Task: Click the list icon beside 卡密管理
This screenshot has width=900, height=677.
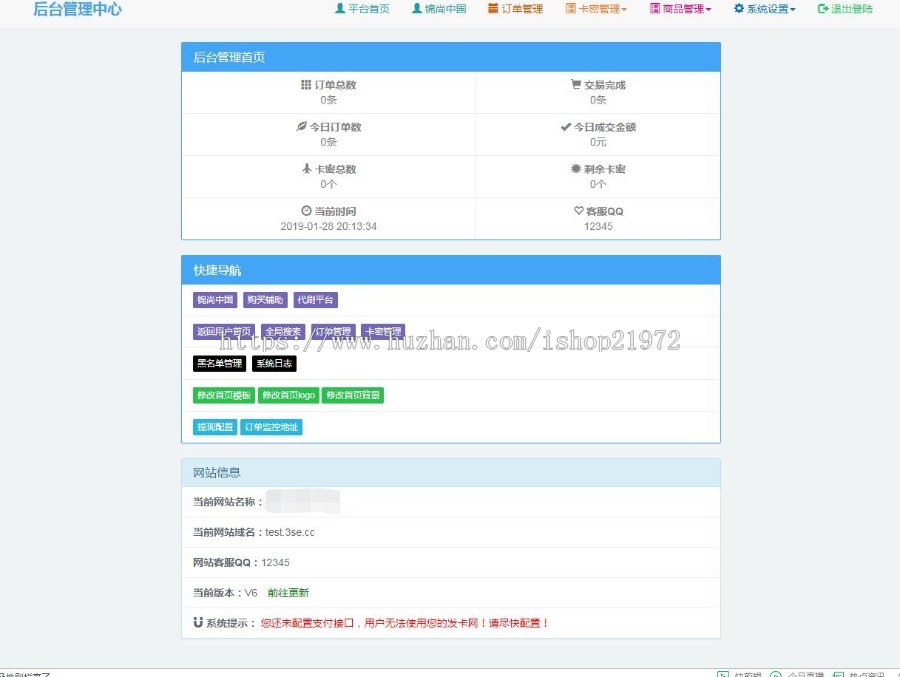Action: point(570,9)
